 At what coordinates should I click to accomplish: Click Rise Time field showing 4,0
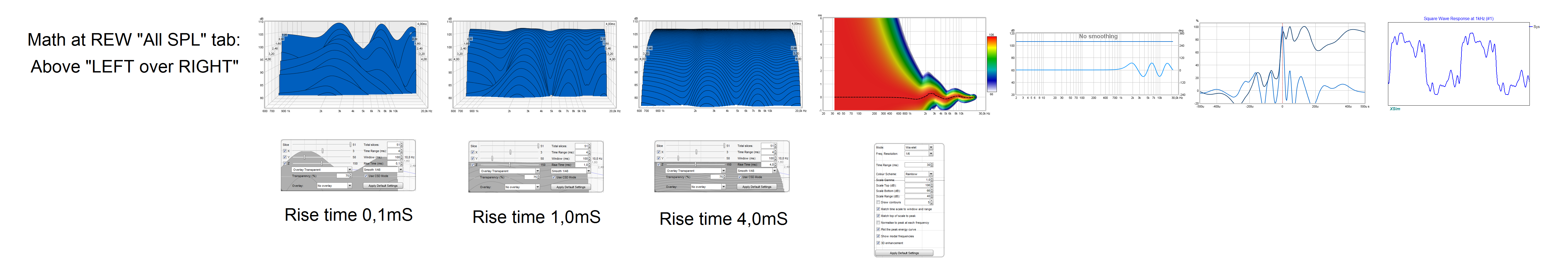coord(769,165)
